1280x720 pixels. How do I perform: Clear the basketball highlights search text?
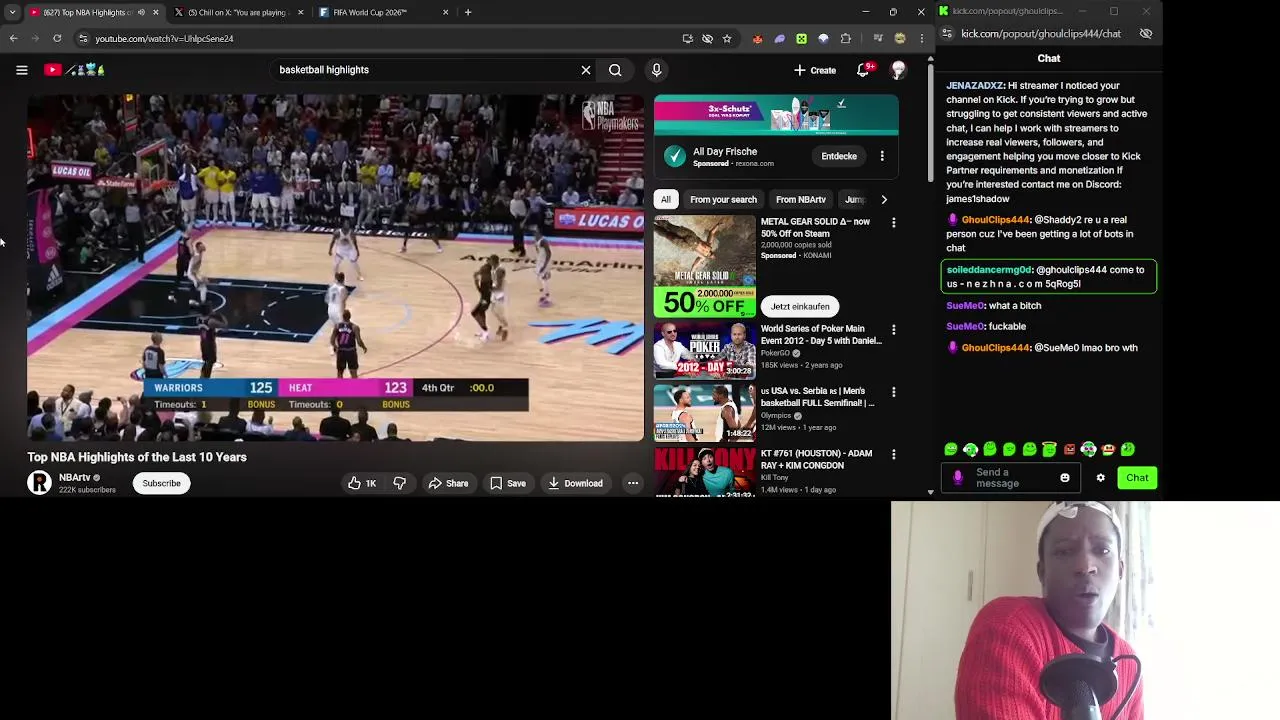tap(586, 70)
